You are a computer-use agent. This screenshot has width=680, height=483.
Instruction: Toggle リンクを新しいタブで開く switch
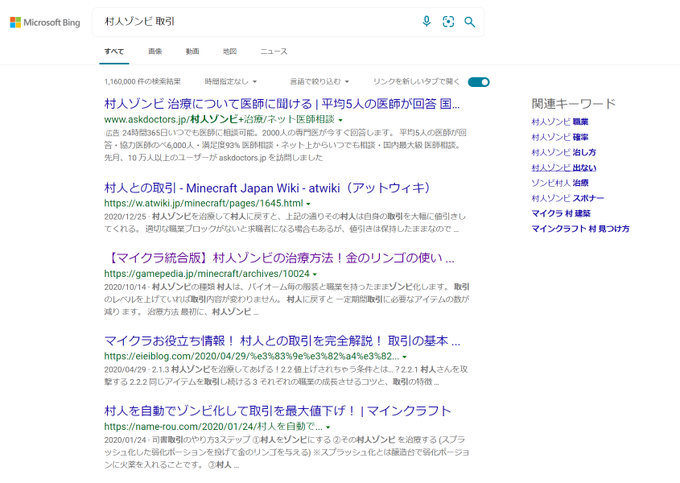(x=479, y=82)
